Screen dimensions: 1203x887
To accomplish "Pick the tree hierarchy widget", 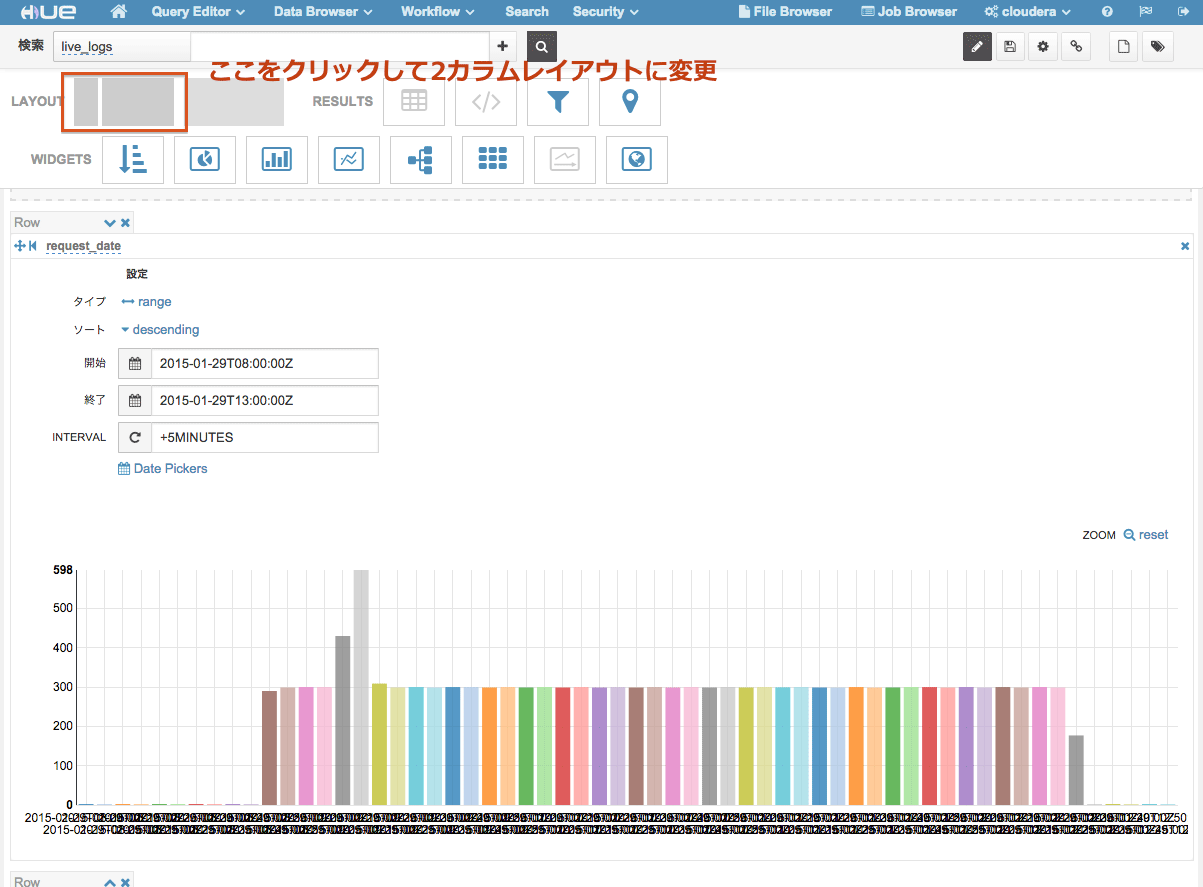I will [421, 159].
